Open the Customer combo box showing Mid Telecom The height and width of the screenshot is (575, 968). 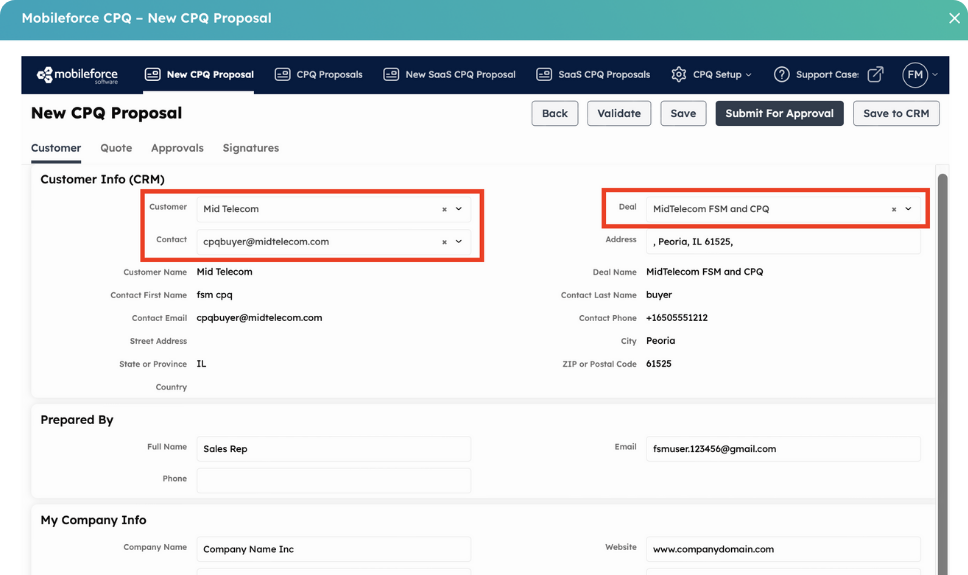coord(333,209)
